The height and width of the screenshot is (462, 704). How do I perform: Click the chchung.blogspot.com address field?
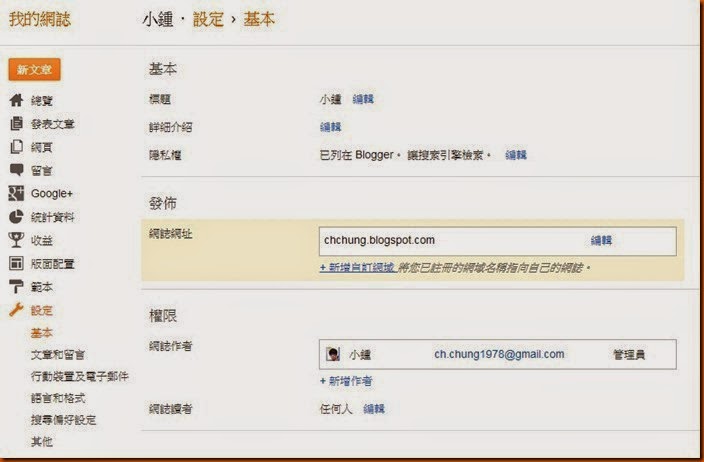coord(497,241)
